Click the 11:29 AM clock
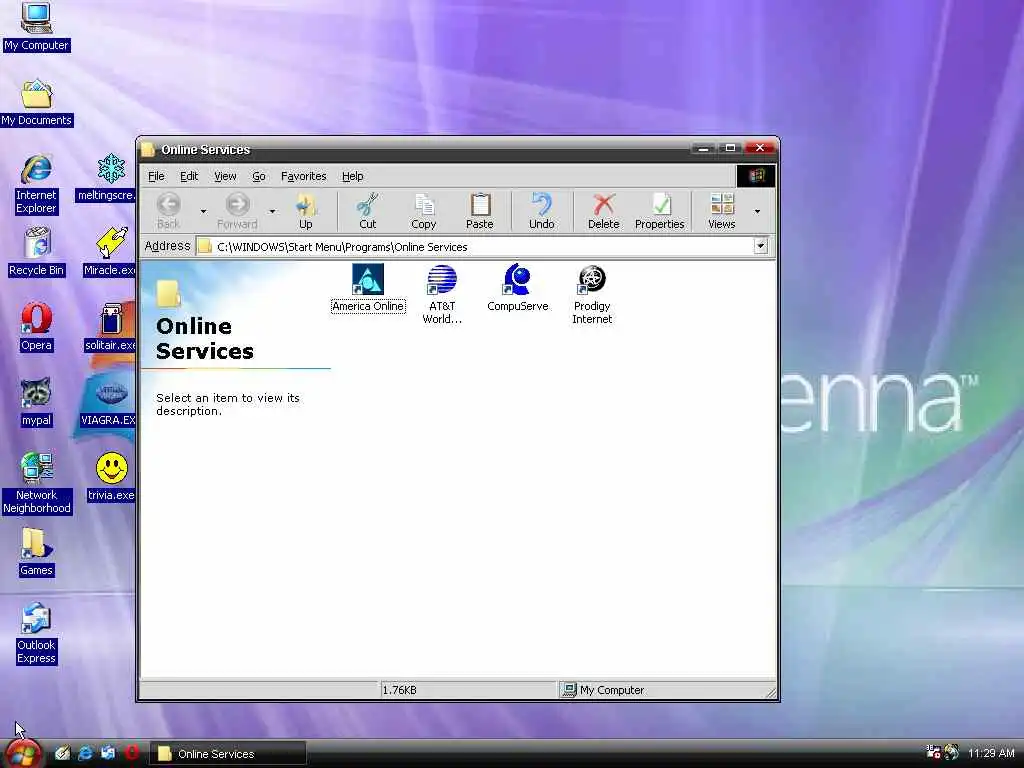Viewport: 1024px width, 768px height. coord(991,753)
